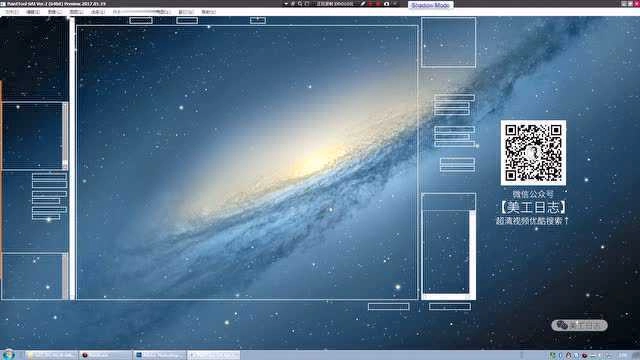Click the QQ penguin icon in the system tray
This screenshot has width=640, height=360.
(x=568, y=356)
